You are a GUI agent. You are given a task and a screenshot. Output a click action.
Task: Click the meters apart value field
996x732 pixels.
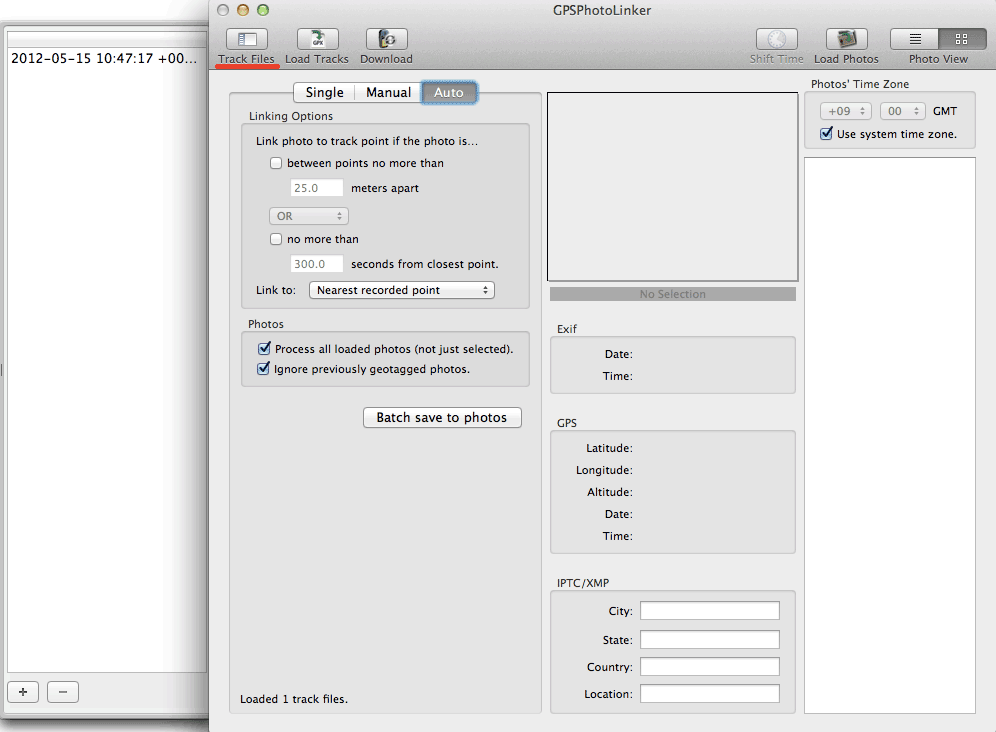pyautogui.click(x=316, y=188)
